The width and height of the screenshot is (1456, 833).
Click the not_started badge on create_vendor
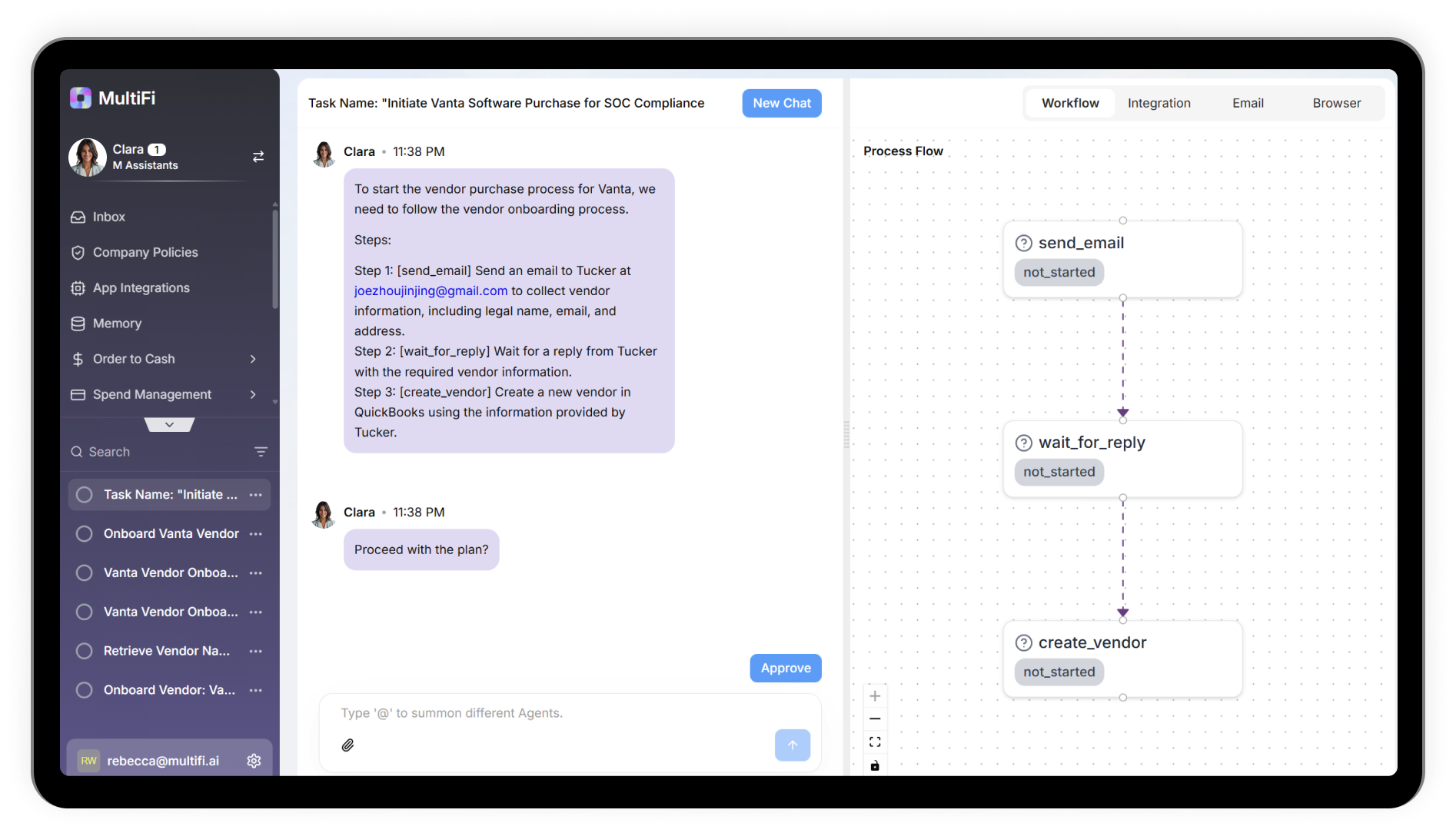click(x=1059, y=672)
